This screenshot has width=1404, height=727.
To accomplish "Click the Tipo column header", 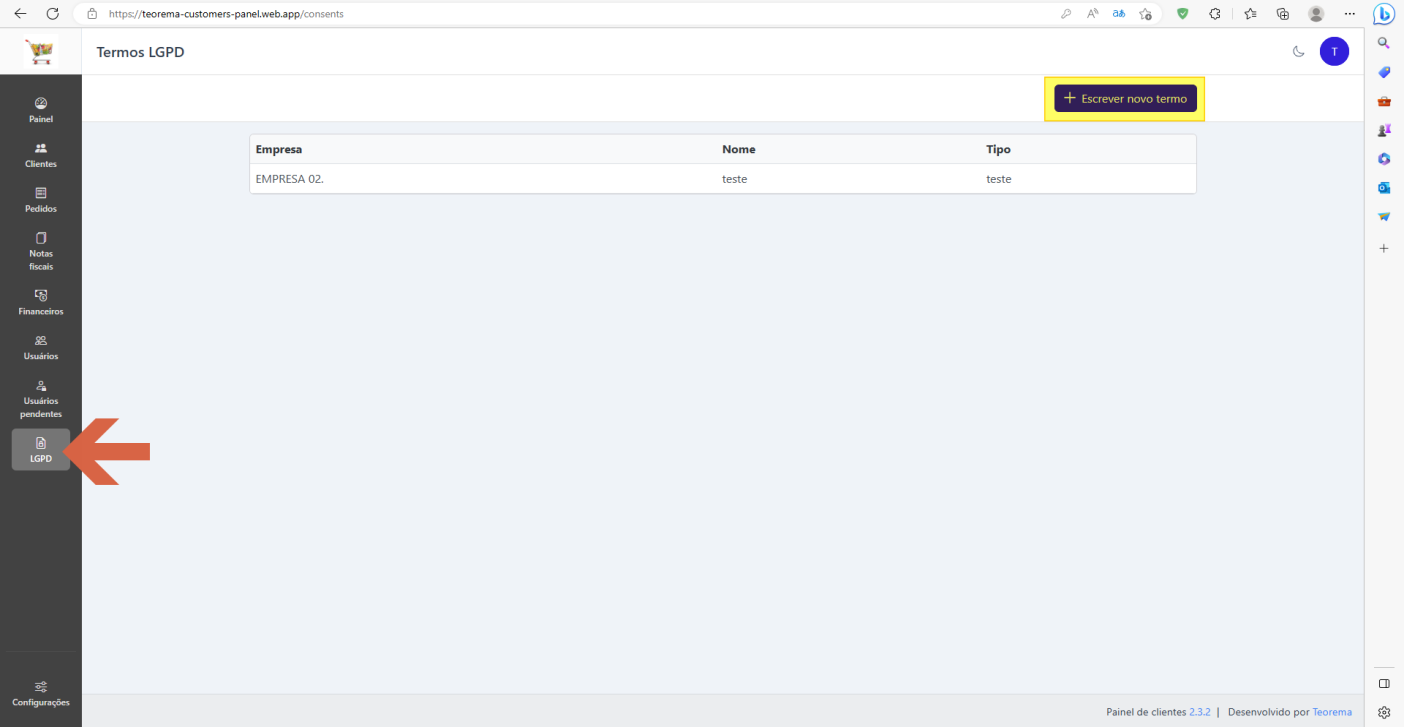I will pos(998,149).
